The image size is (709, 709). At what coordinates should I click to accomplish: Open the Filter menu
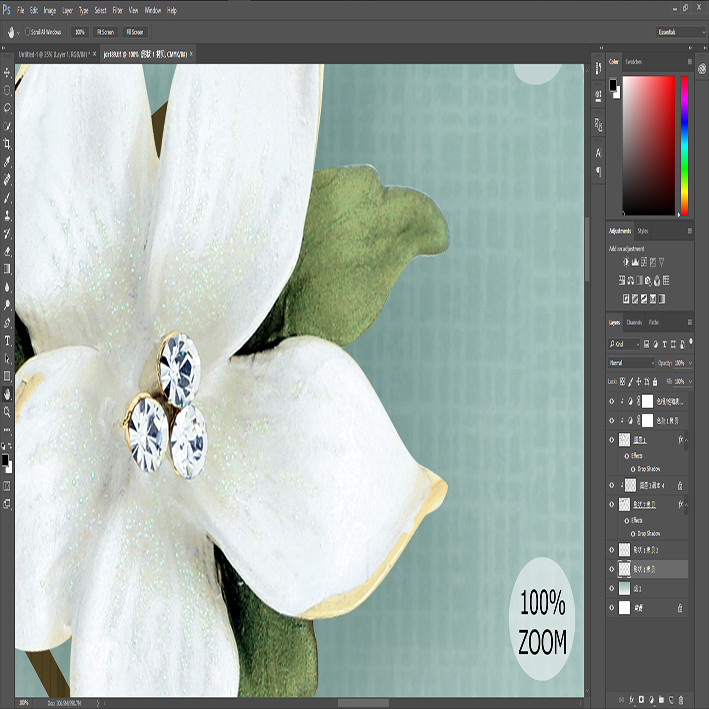click(x=118, y=10)
